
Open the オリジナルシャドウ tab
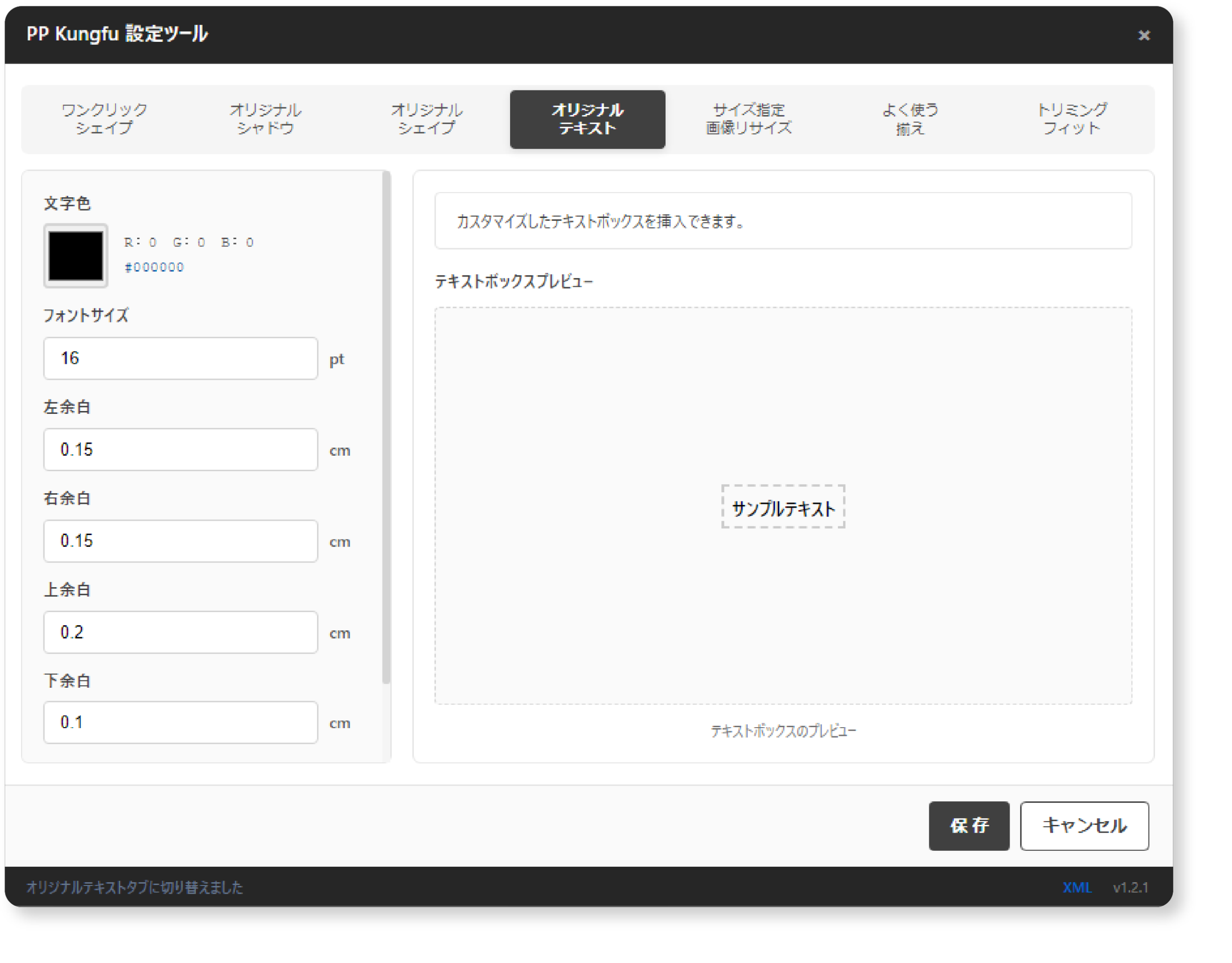point(265,119)
